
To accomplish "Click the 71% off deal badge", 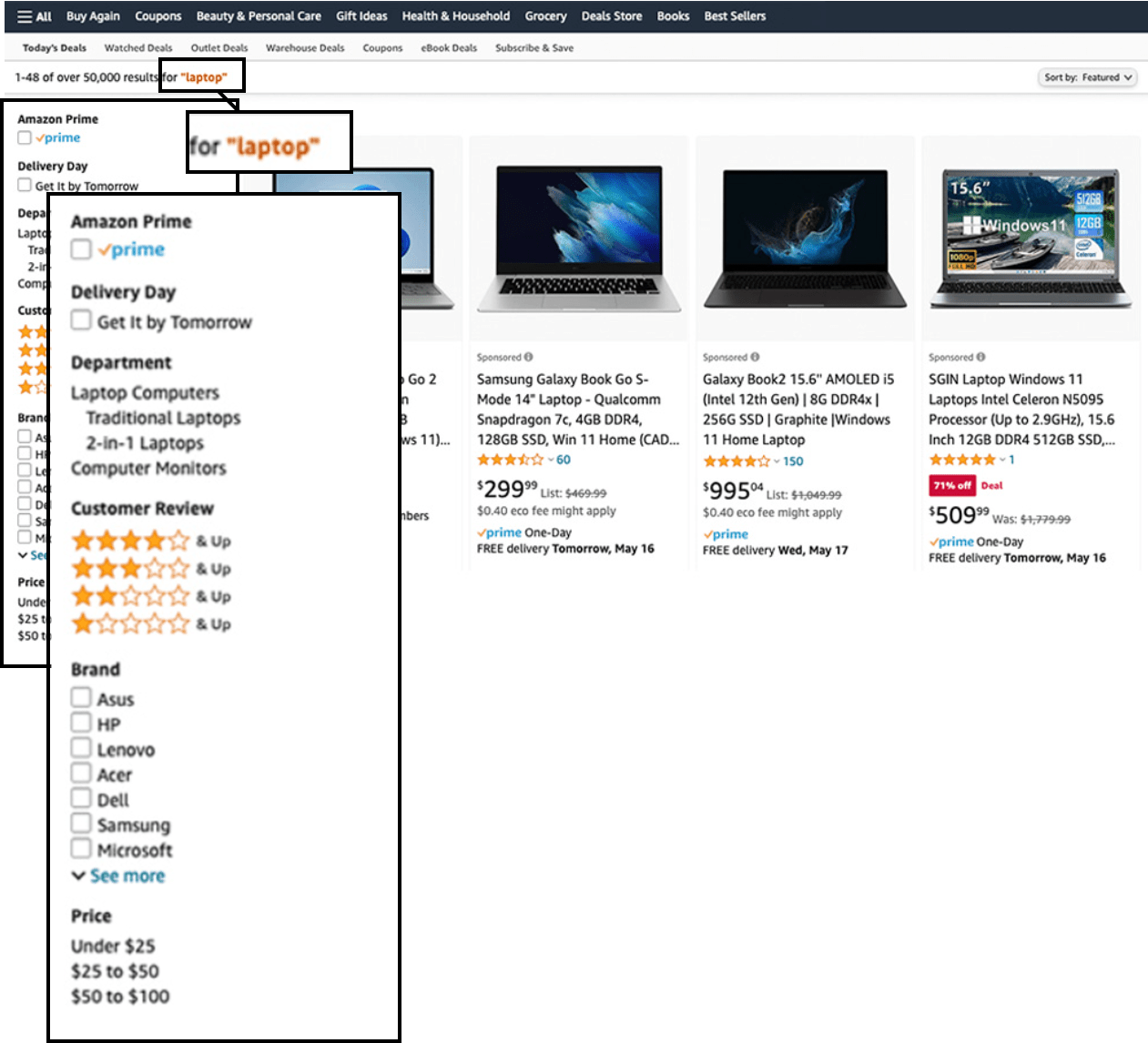I will [951, 486].
